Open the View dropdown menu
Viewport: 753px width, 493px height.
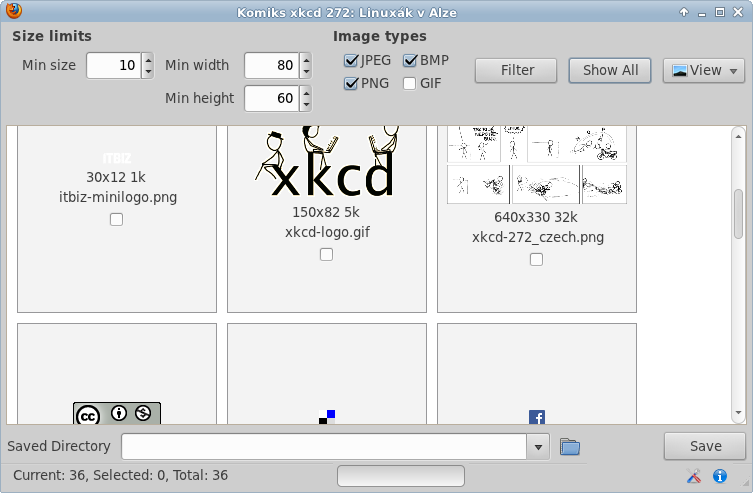click(704, 71)
